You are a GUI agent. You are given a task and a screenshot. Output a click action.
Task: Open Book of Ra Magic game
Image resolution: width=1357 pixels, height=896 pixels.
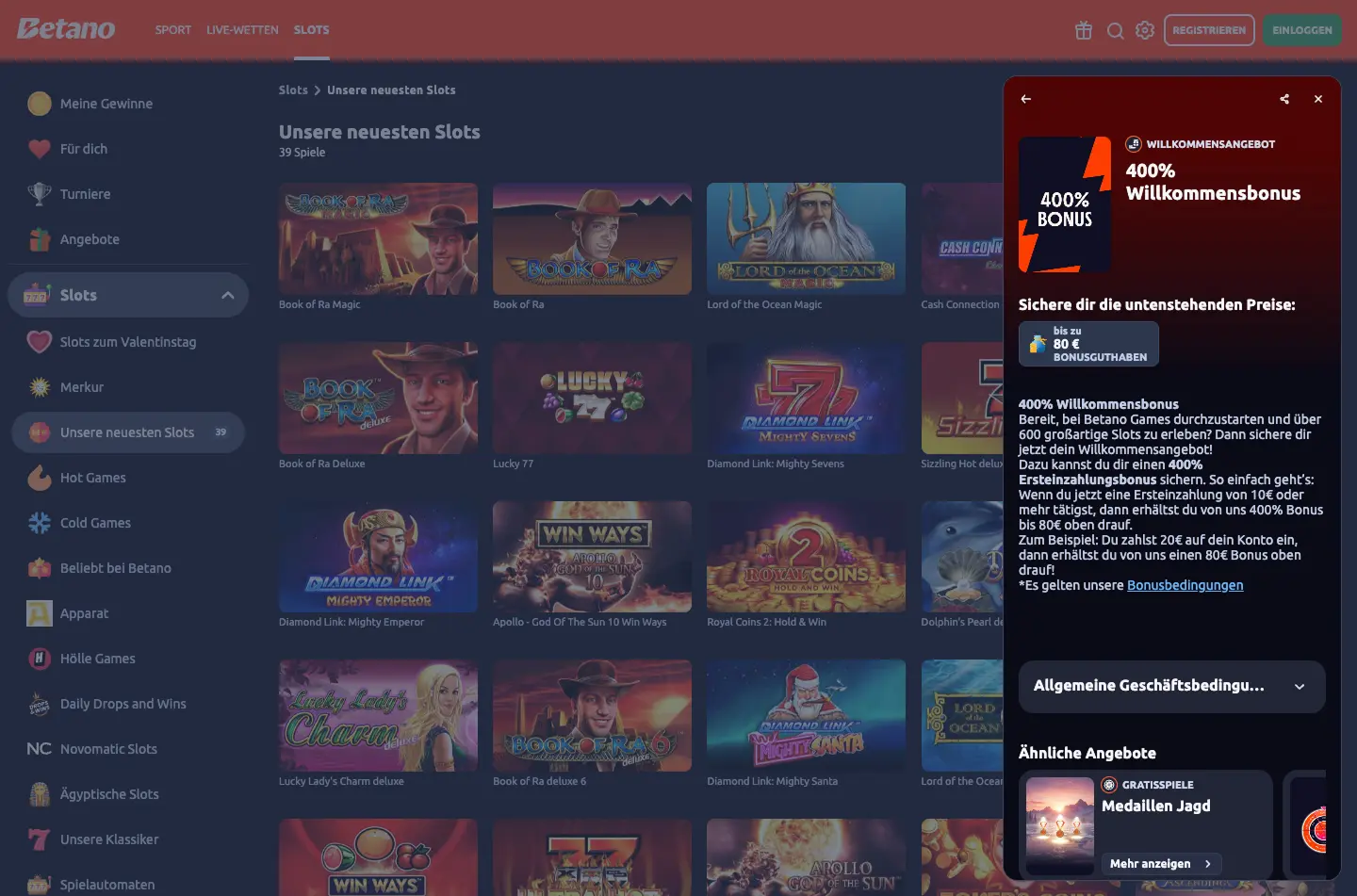tap(378, 238)
